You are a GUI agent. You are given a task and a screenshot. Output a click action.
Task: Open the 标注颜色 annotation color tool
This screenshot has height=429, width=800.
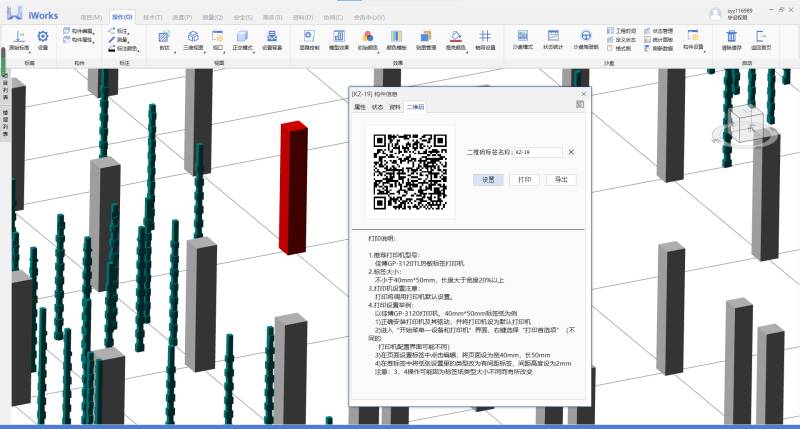[123, 48]
